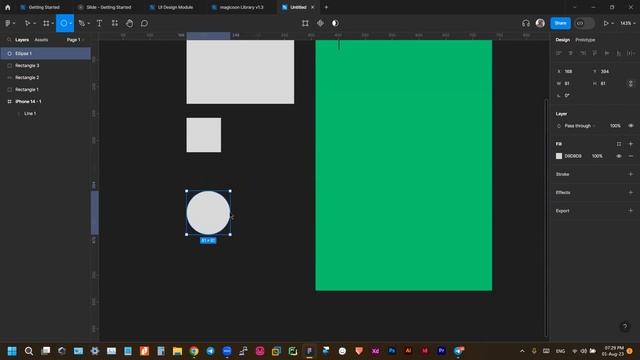Switch to the Getting Started tab
The width and height of the screenshot is (640, 360).
[40, 7]
